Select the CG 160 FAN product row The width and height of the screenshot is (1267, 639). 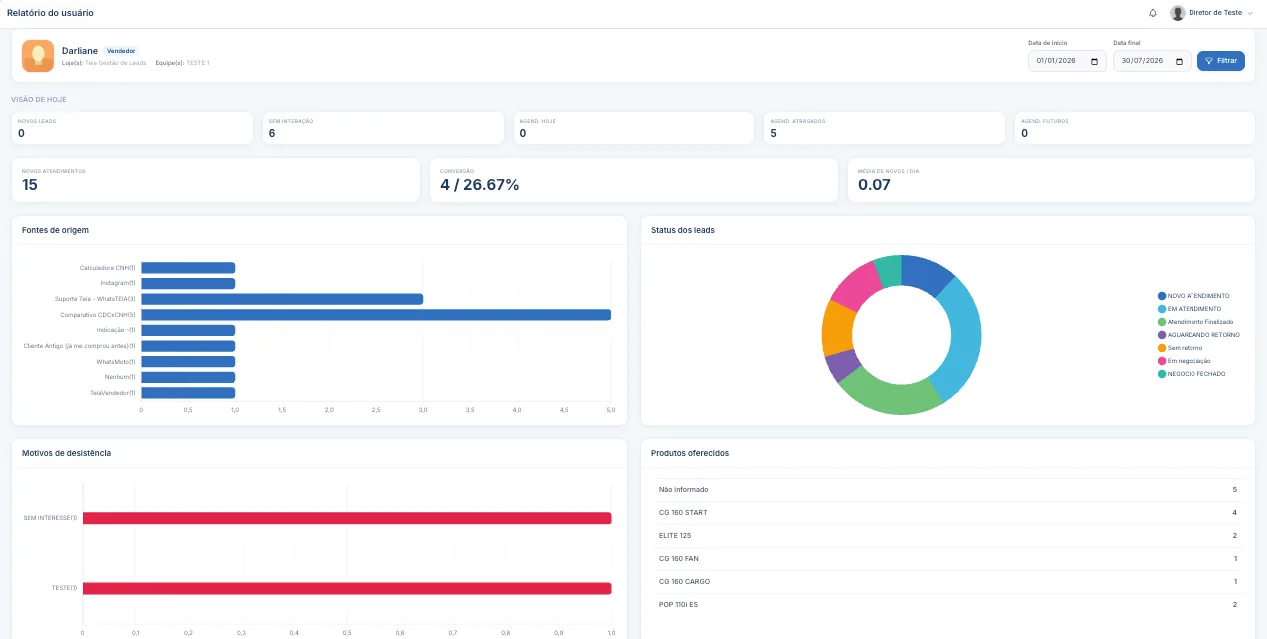(x=948, y=559)
